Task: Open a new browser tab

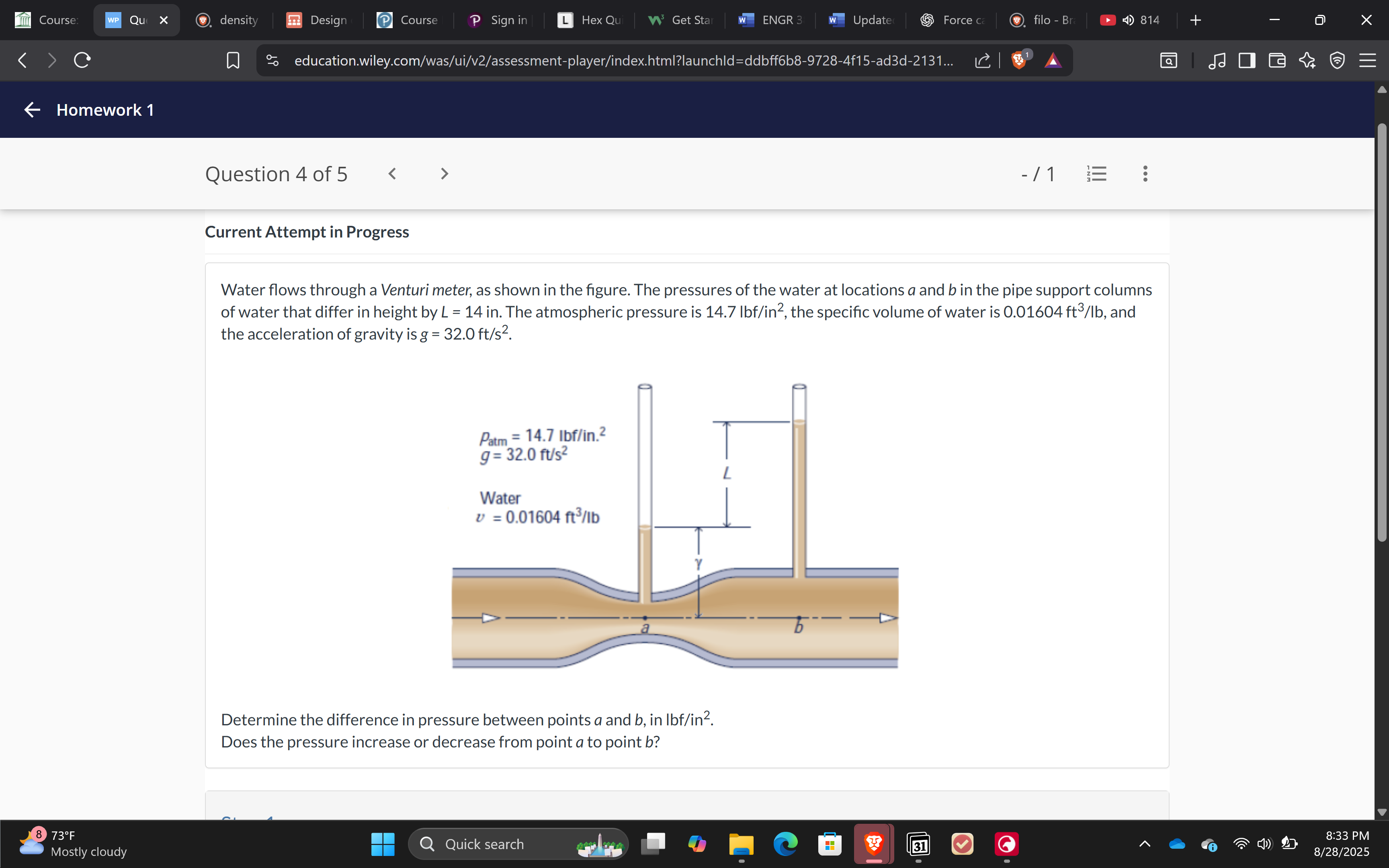Action: click(x=1195, y=20)
